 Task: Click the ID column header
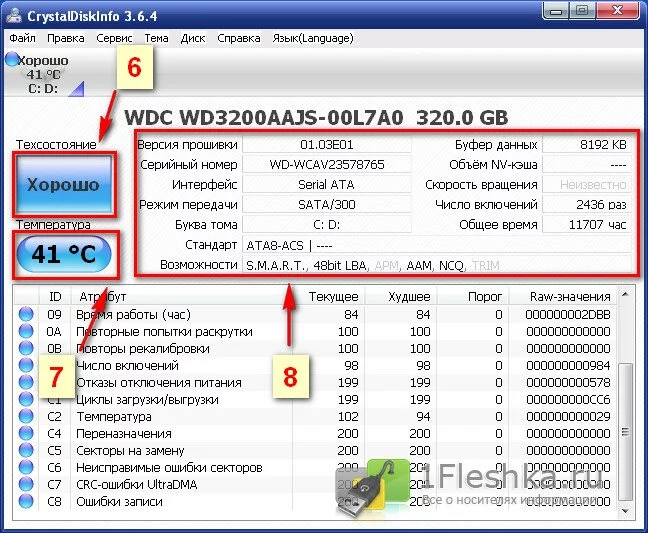coord(55,296)
